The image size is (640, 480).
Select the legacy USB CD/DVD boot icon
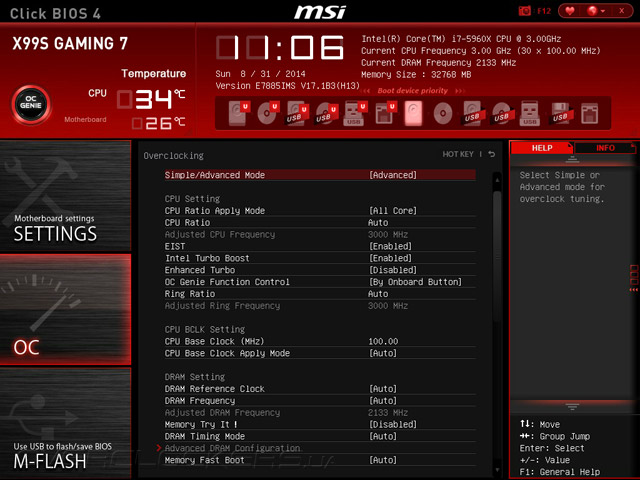[x=502, y=114]
